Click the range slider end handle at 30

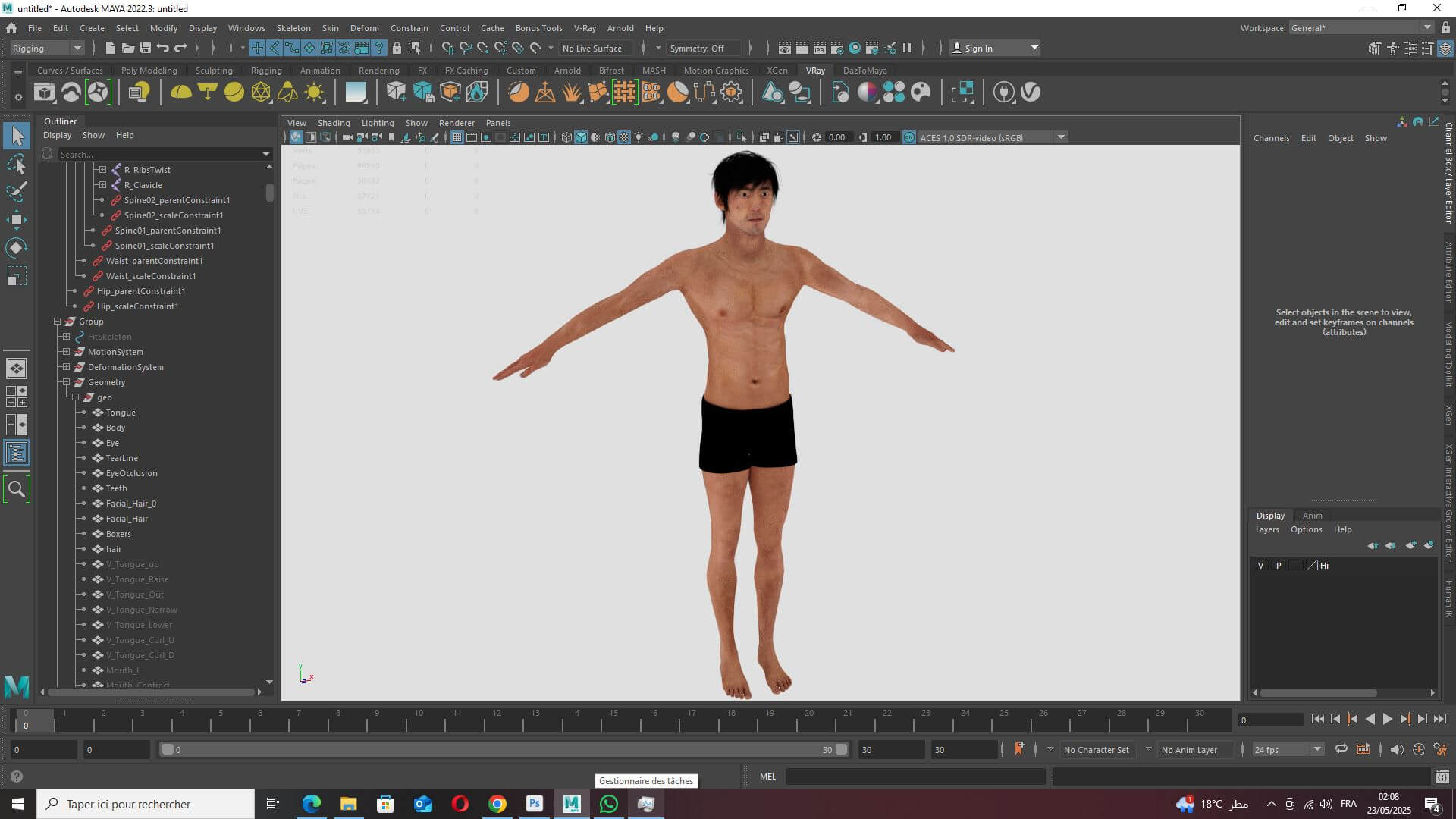(841, 749)
